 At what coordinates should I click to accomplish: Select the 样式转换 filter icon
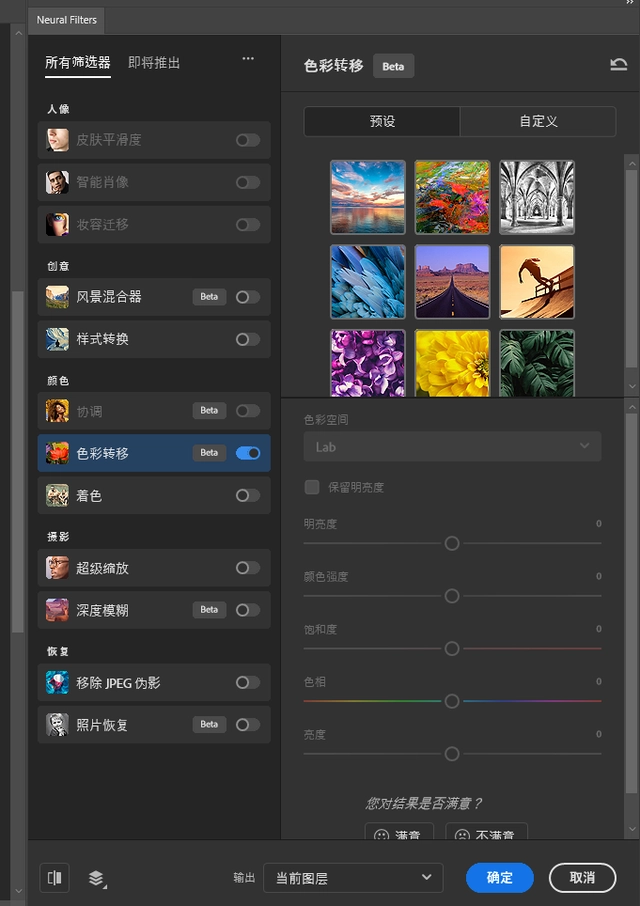pyautogui.click(x=57, y=339)
